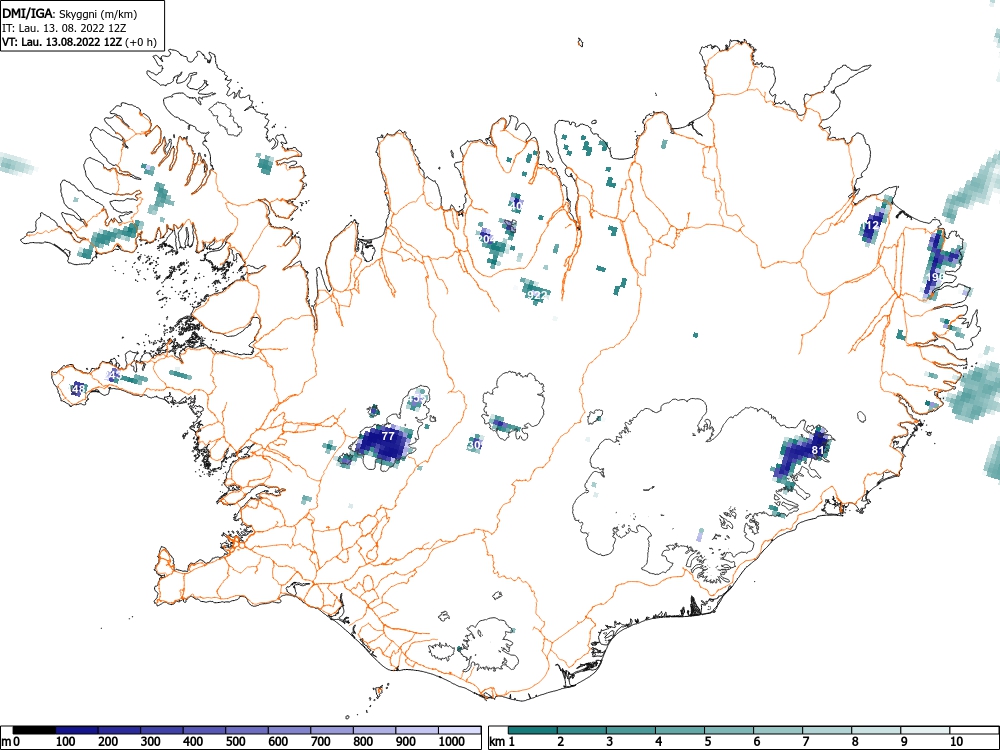Click the 300–400 m legend swatch
This screenshot has width=1000, height=750.
(162, 730)
